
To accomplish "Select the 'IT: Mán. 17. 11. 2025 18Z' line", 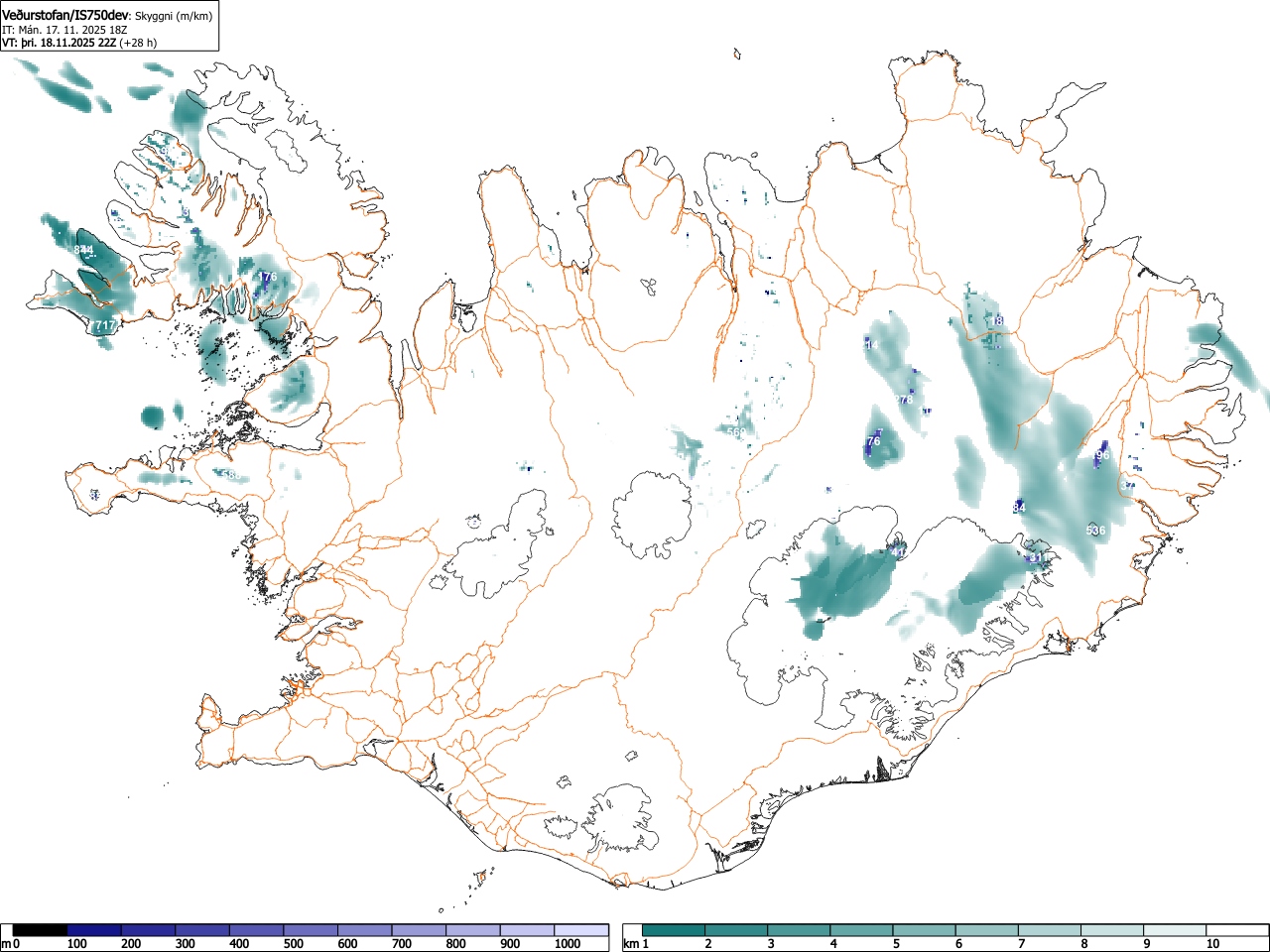I will pyautogui.click(x=64, y=30).
